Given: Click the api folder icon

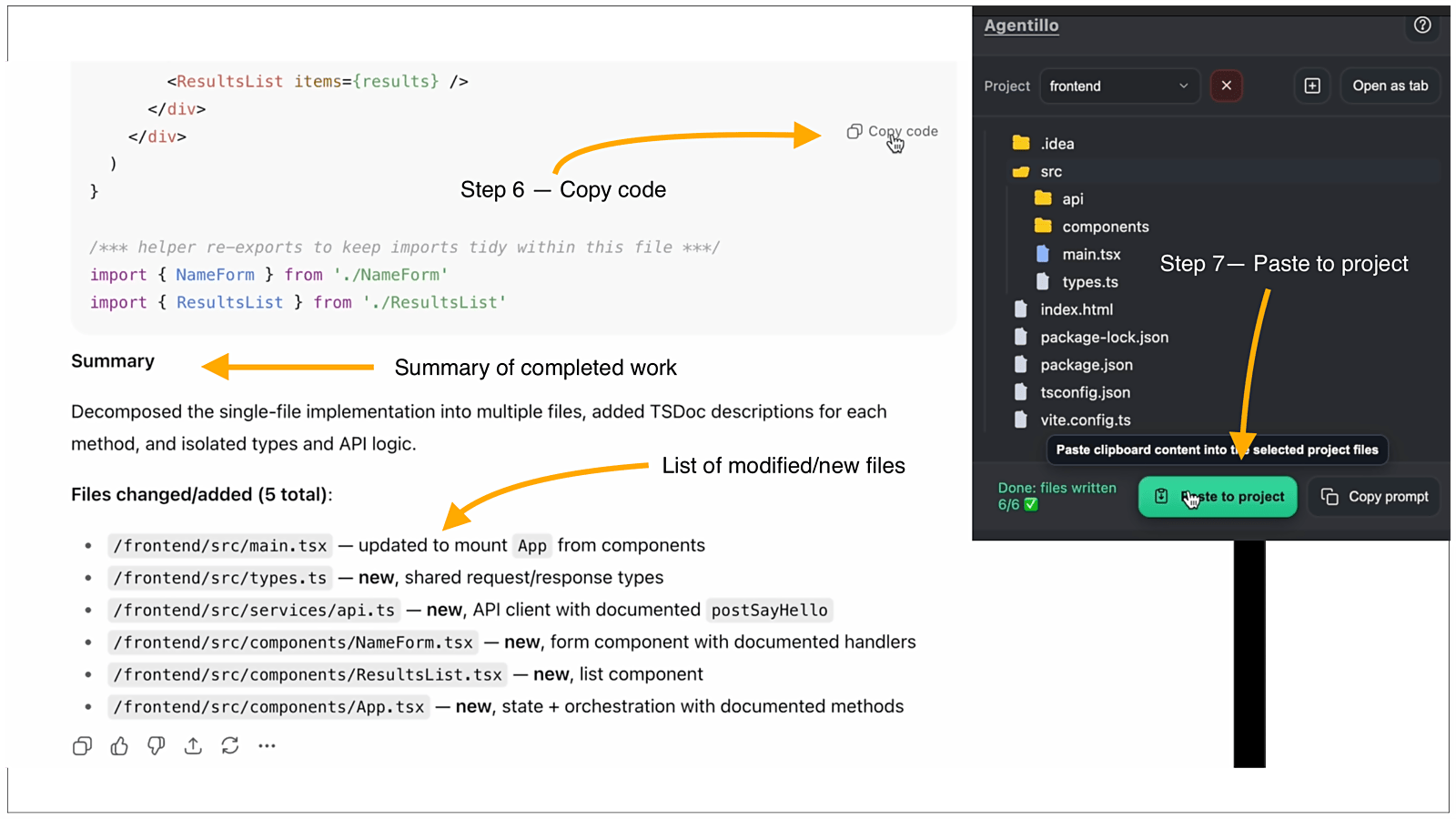Looking at the screenshot, I should [x=1043, y=198].
